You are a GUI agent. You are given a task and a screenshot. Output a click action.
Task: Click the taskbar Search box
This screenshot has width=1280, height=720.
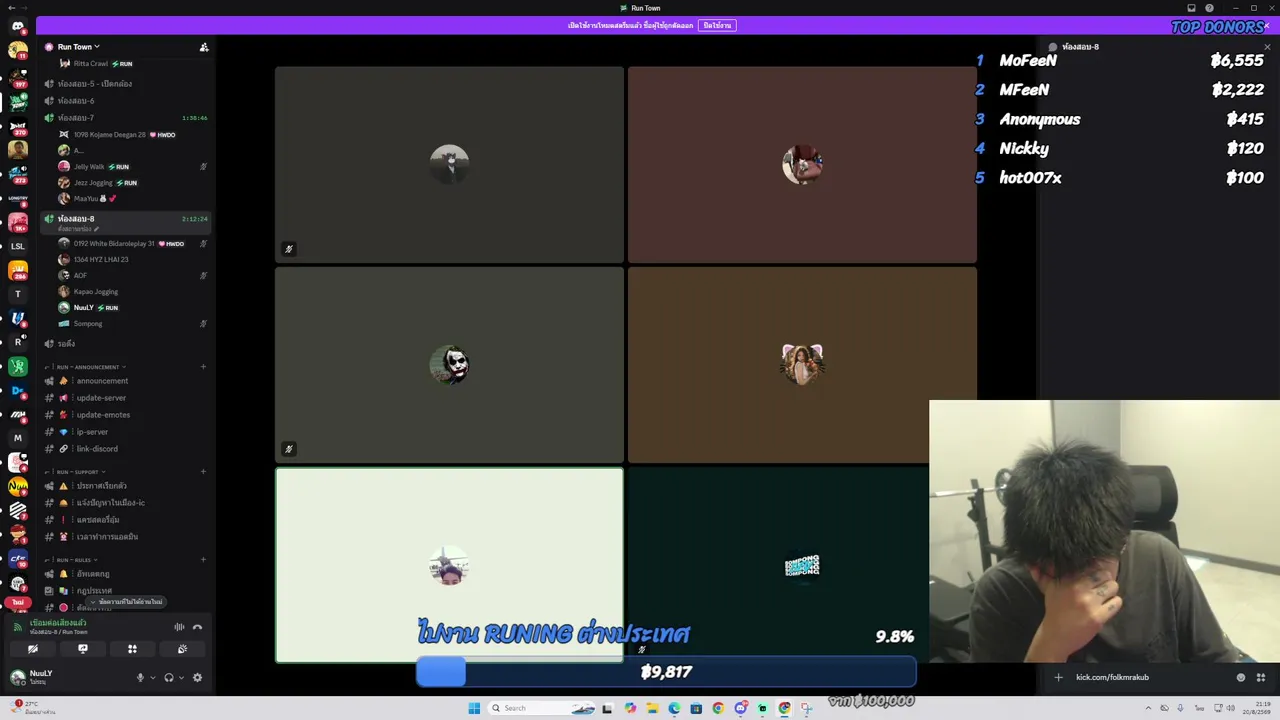click(x=542, y=708)
